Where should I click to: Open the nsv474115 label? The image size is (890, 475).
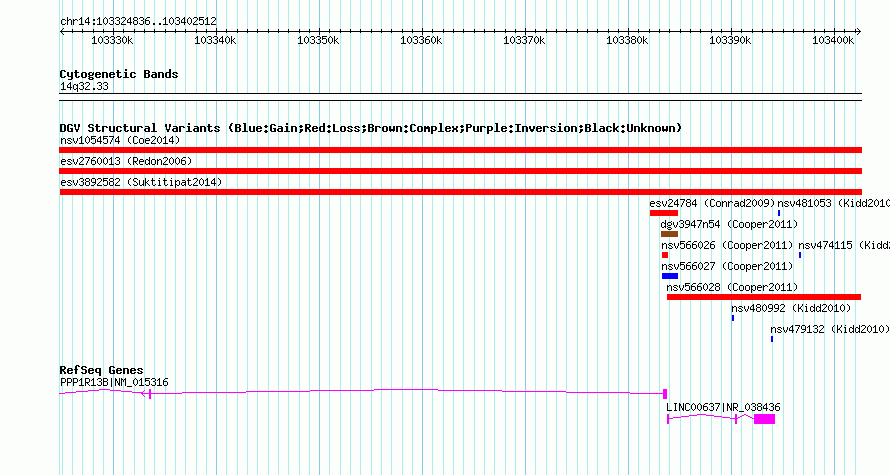tap(844, 245)
